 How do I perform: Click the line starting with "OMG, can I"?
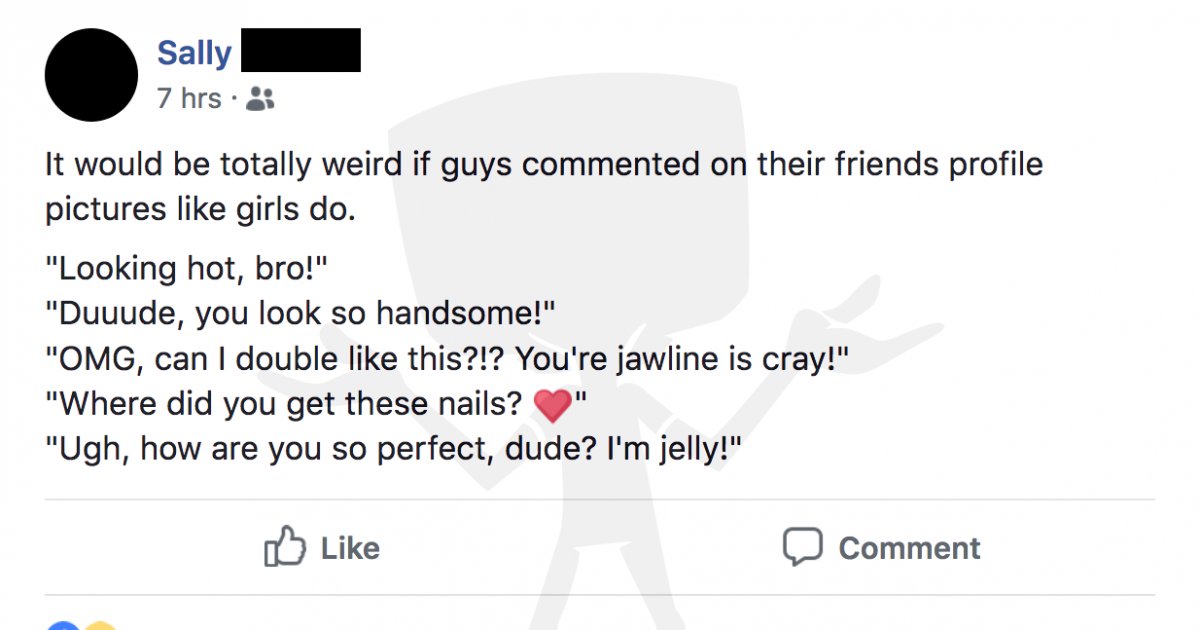point(447,360)
